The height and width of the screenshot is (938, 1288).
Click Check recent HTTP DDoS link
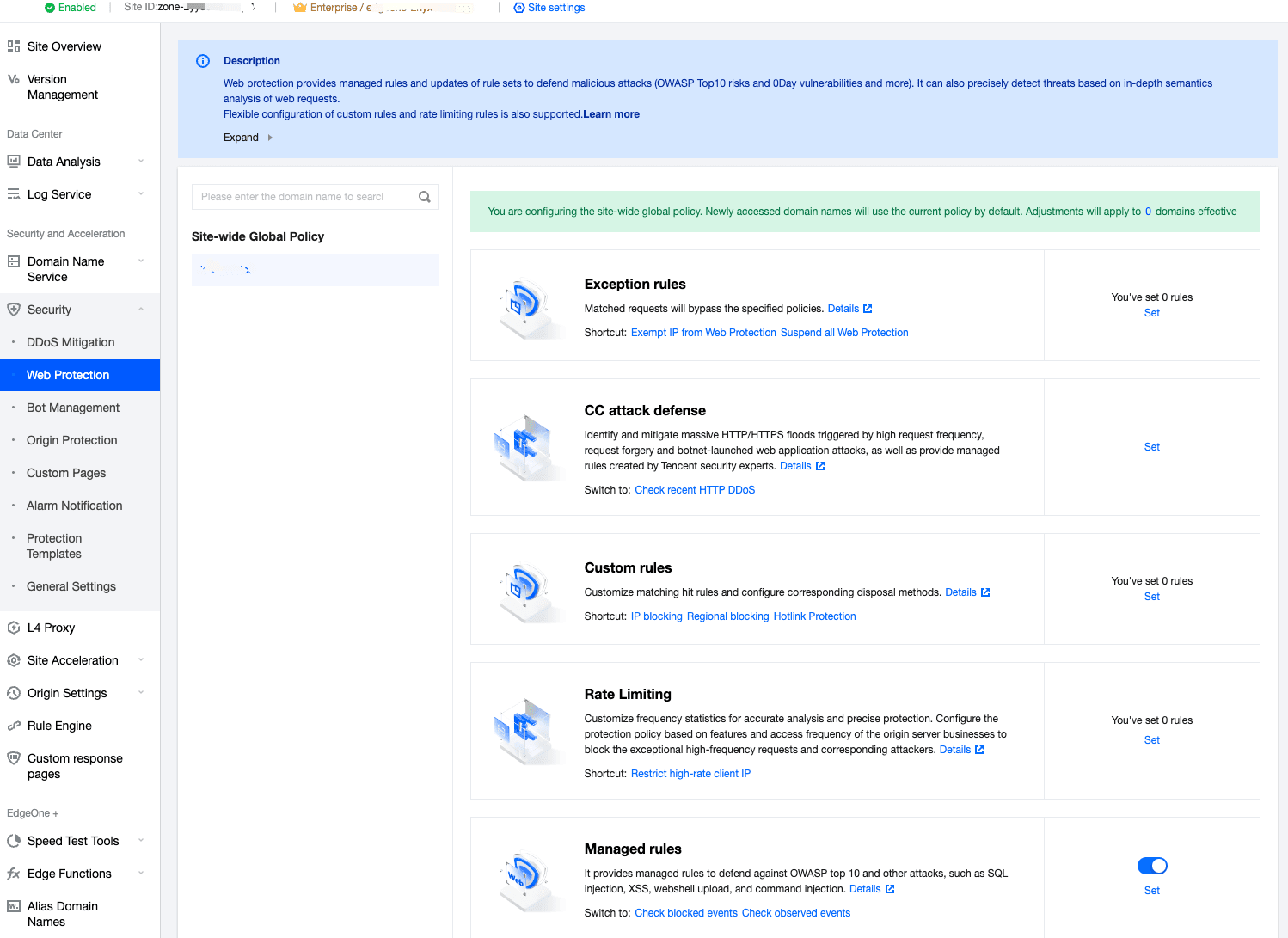point(695,490)
